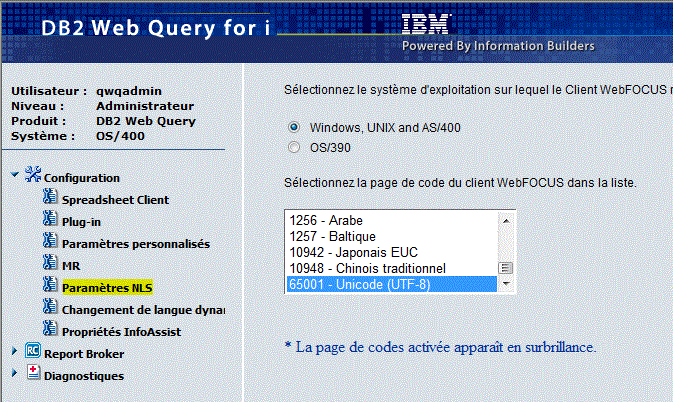This screenshot has width=673, height=402.
Task: Expand the Diagnostiques node
Action: pos(15,372)
